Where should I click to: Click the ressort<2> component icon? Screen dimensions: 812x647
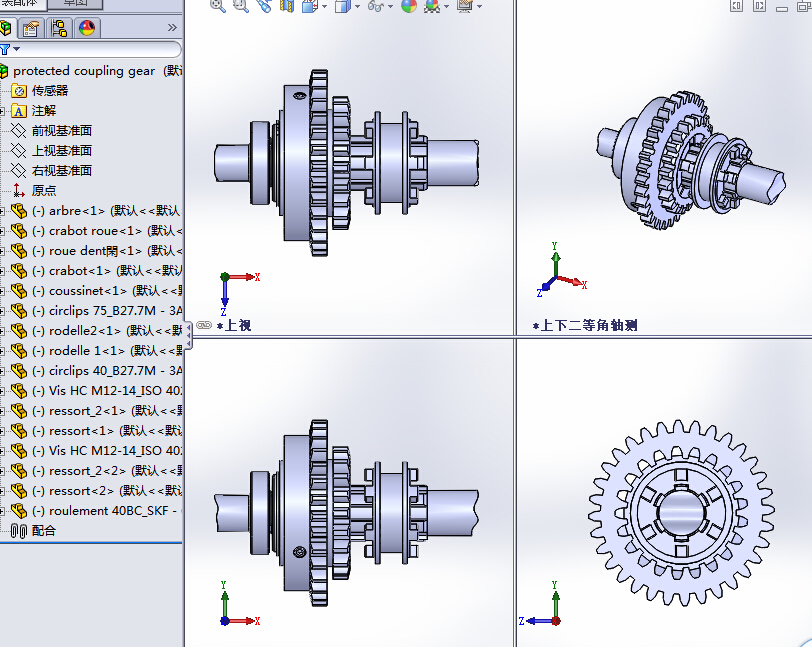[19, 491]
